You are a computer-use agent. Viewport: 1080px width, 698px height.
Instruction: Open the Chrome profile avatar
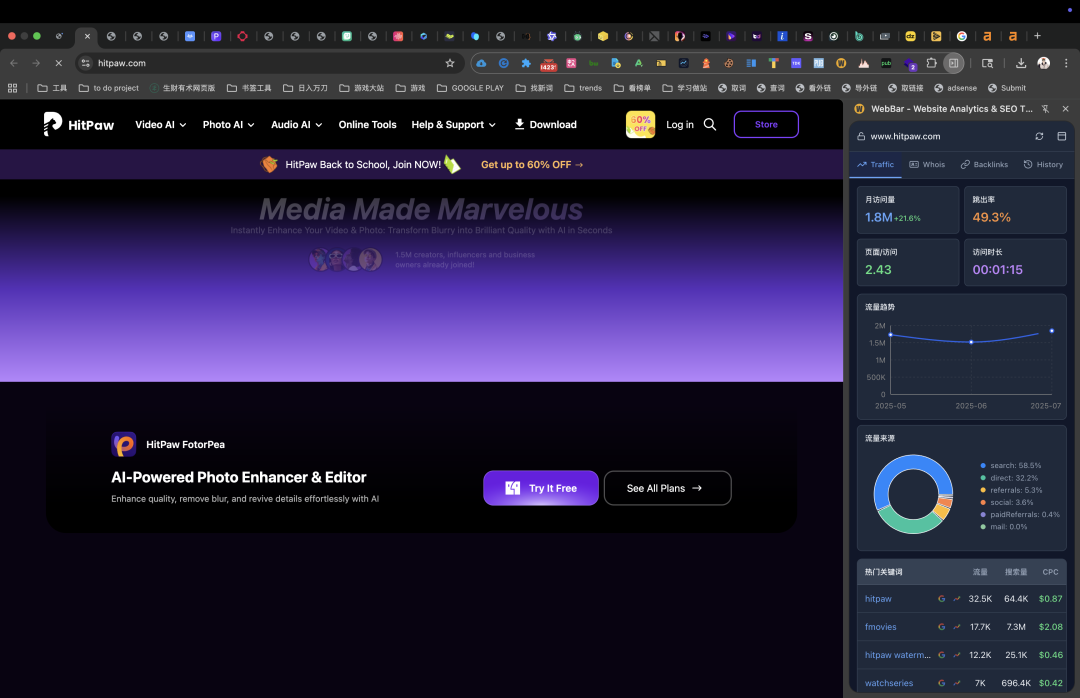click(1043, 63)
